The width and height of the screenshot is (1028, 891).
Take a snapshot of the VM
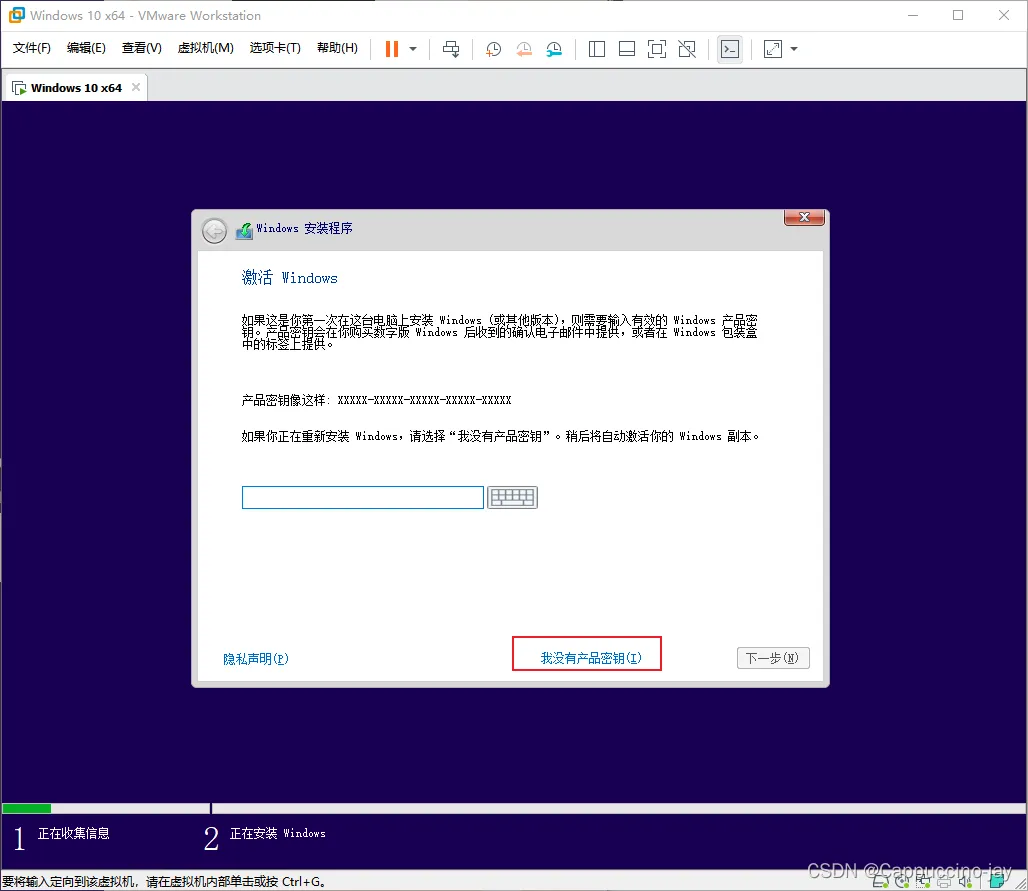[493, 49]
